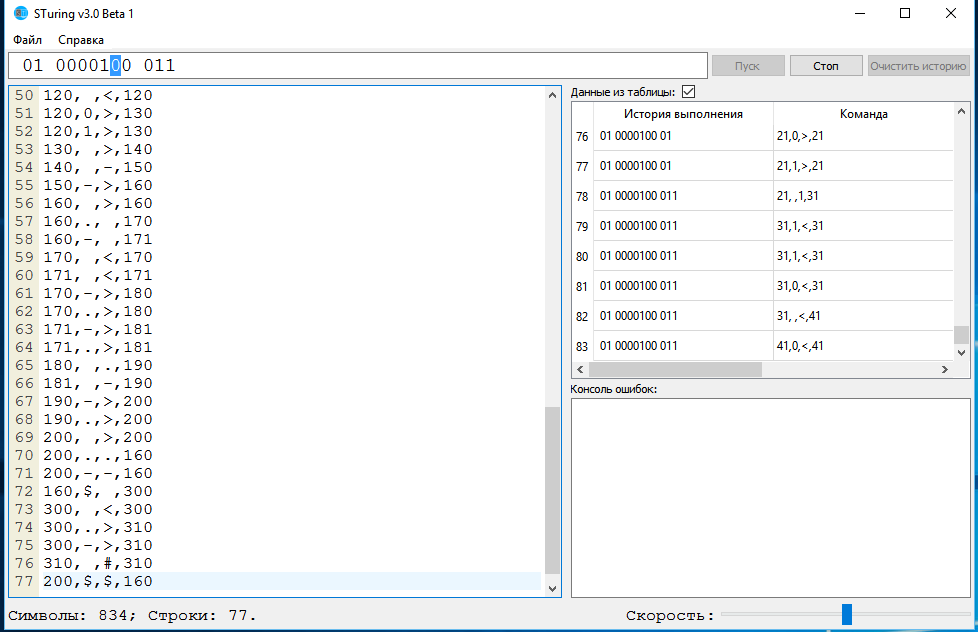This screenshot has width=978, height=632.
Task: Click the Пуск button
Action: (748, 66)
